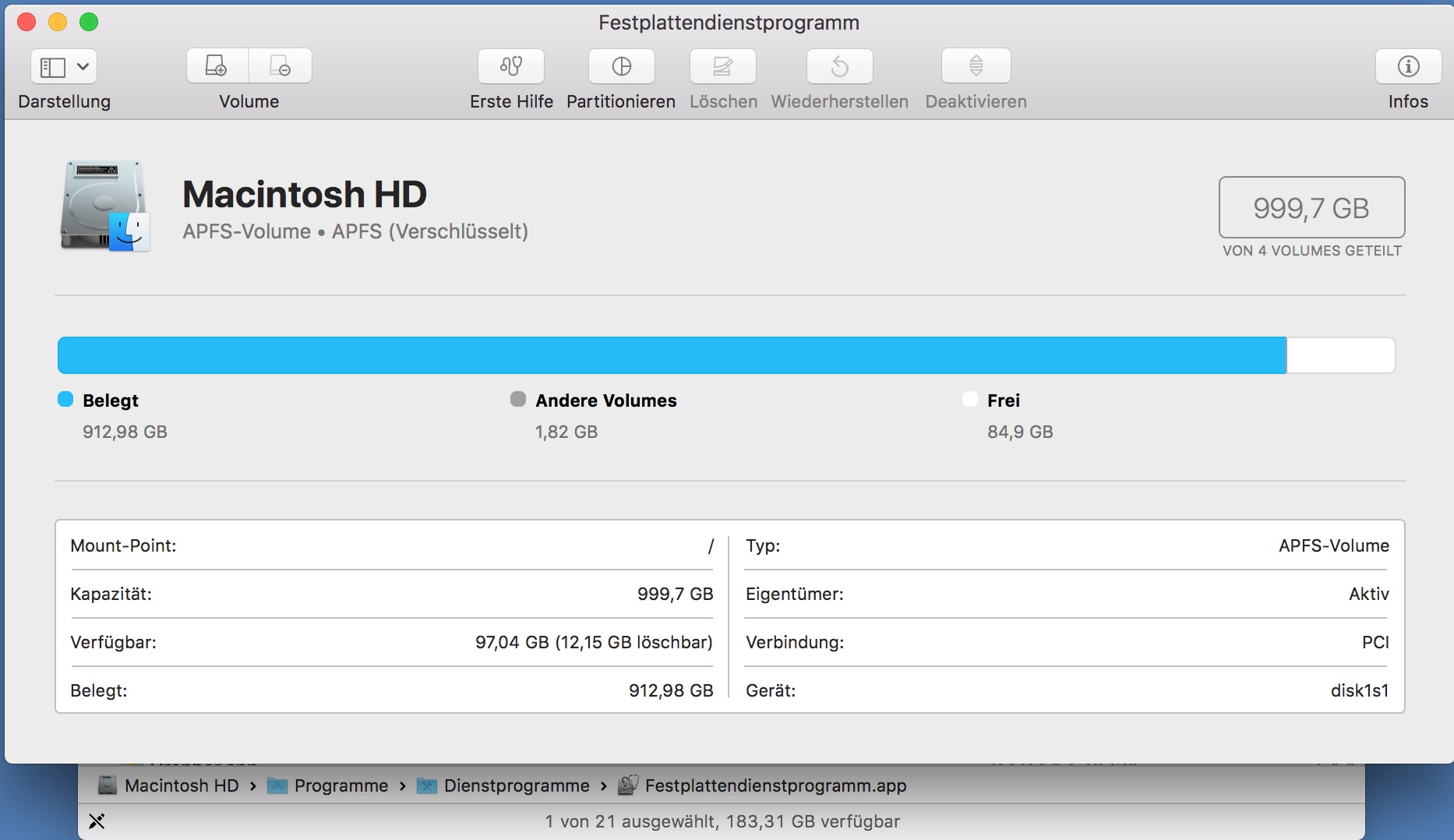Screen dimensions: 1454x840
Task: Click the gray Andere Volumes legend dot
Action: (x=518, y=399)
